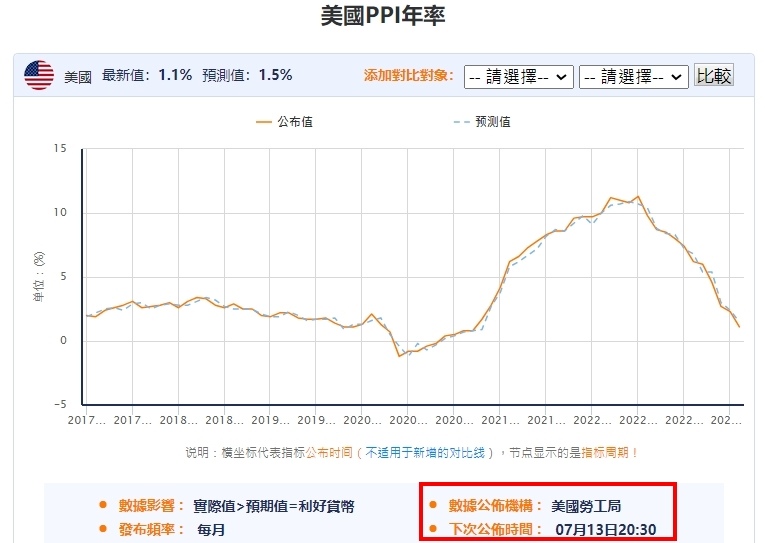This screenshot has height=543, width=765.
Task: Click the y-axis value 15
Action: pyautogui.click(x=60, y=149)
